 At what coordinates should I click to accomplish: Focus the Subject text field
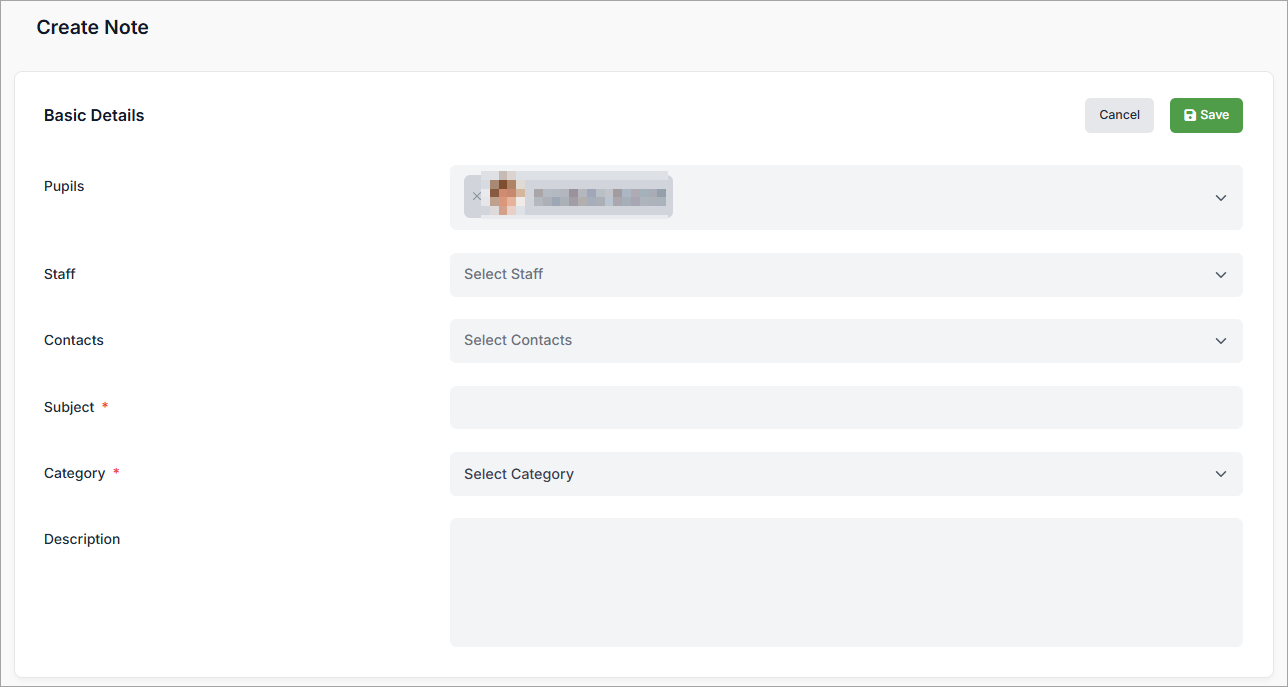coord(846,408)
